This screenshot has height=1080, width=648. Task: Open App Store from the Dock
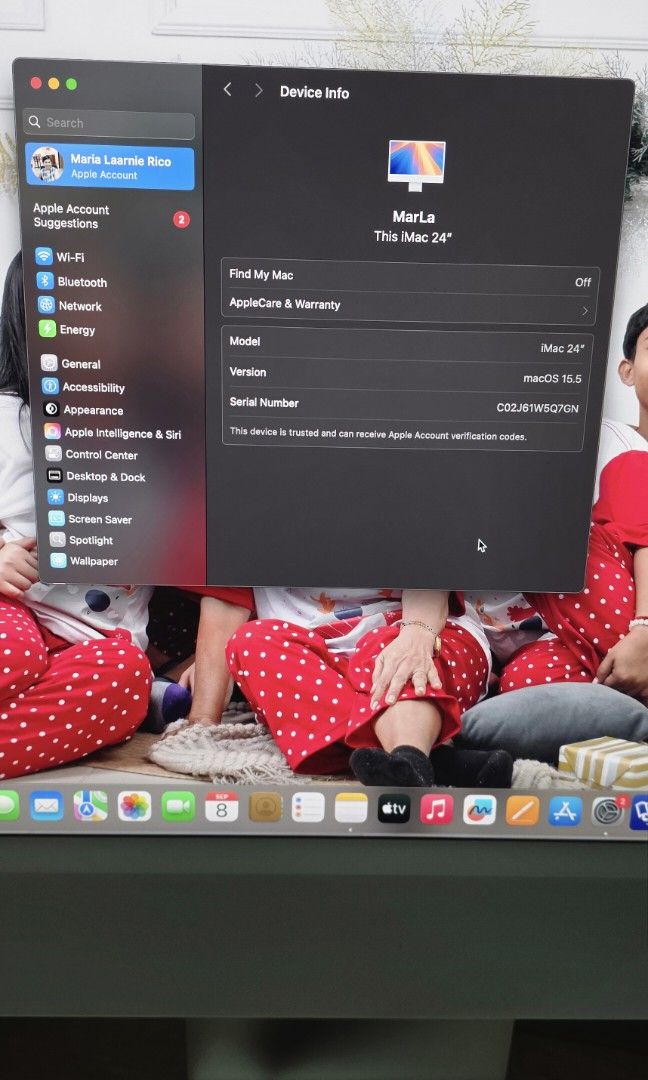pyautogui.click(x=565, y=811)
